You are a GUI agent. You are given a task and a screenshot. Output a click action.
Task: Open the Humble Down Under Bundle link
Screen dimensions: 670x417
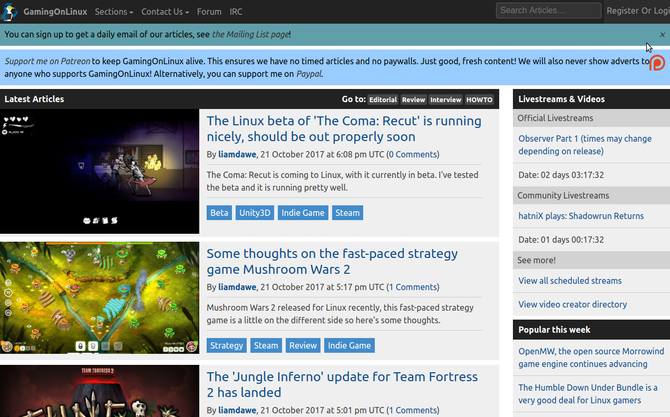(x=588, y=394)
